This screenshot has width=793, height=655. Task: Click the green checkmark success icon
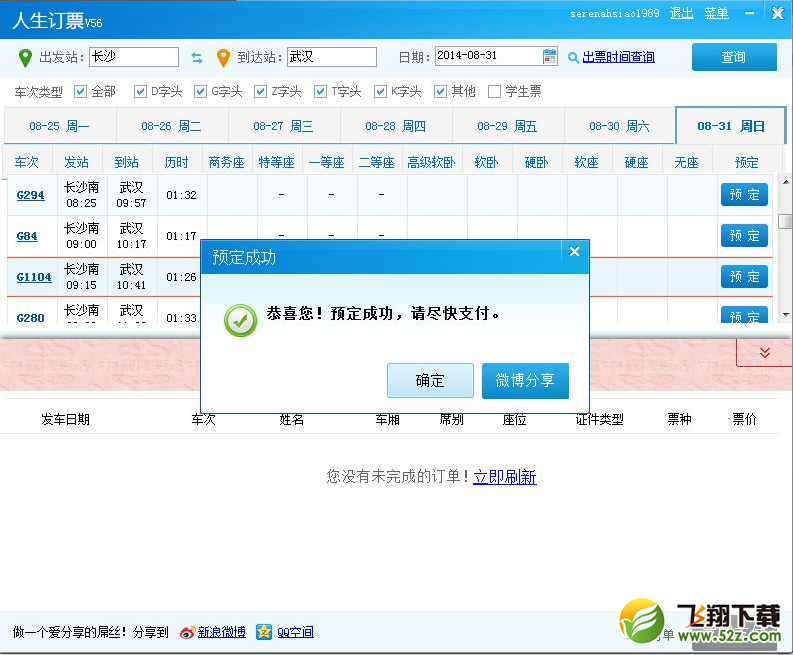coord(241,320)
